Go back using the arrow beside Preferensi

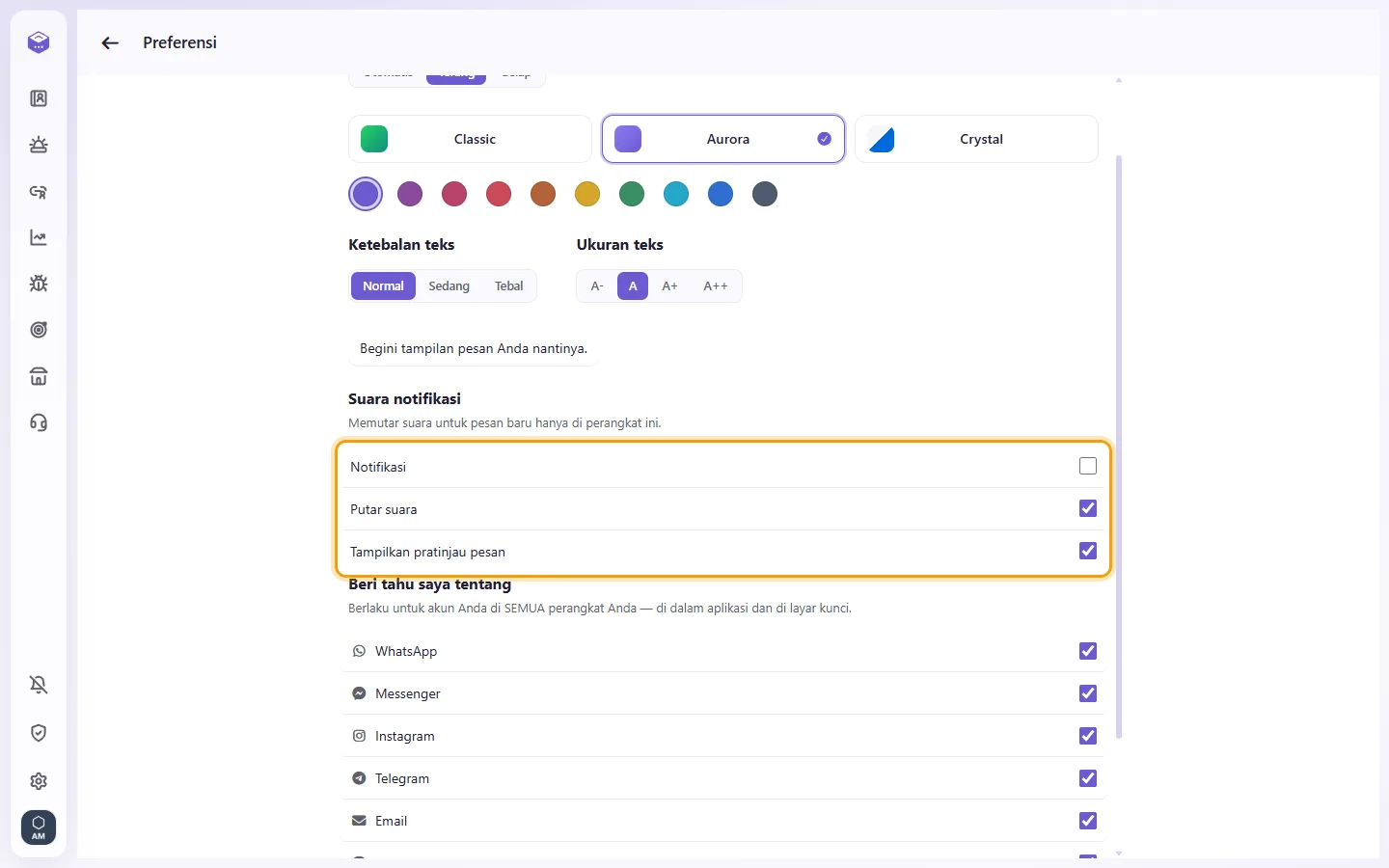tap(110, 42)
